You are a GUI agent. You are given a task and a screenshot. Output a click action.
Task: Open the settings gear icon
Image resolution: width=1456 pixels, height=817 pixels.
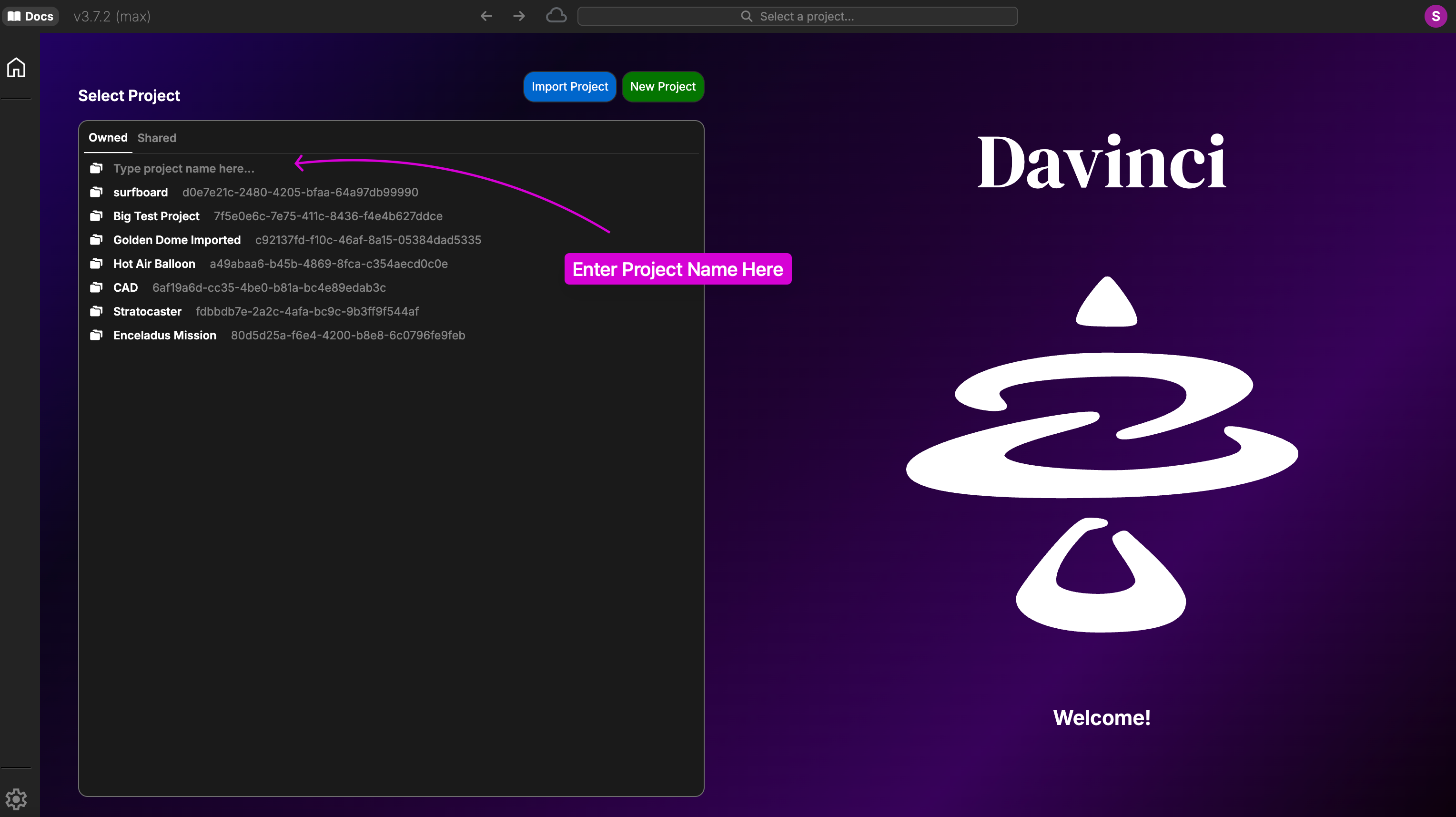16,798
